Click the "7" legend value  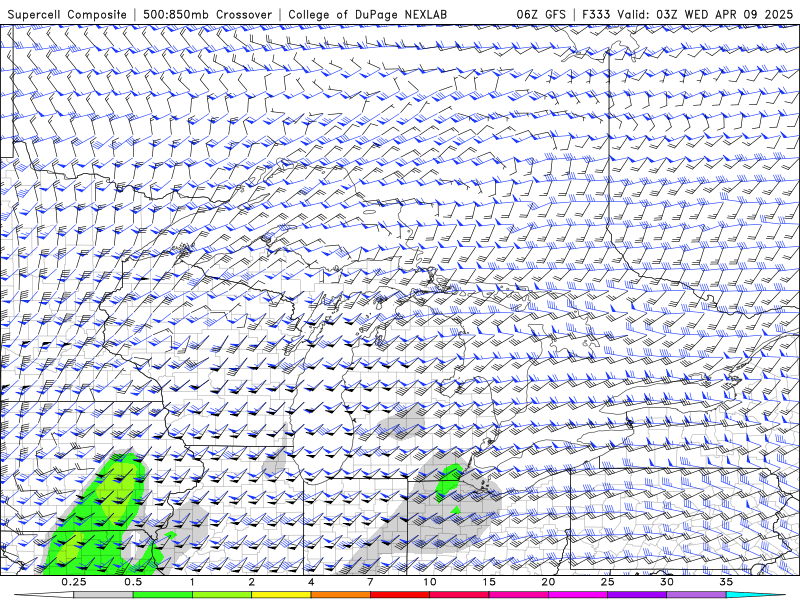tap(370, 582)
